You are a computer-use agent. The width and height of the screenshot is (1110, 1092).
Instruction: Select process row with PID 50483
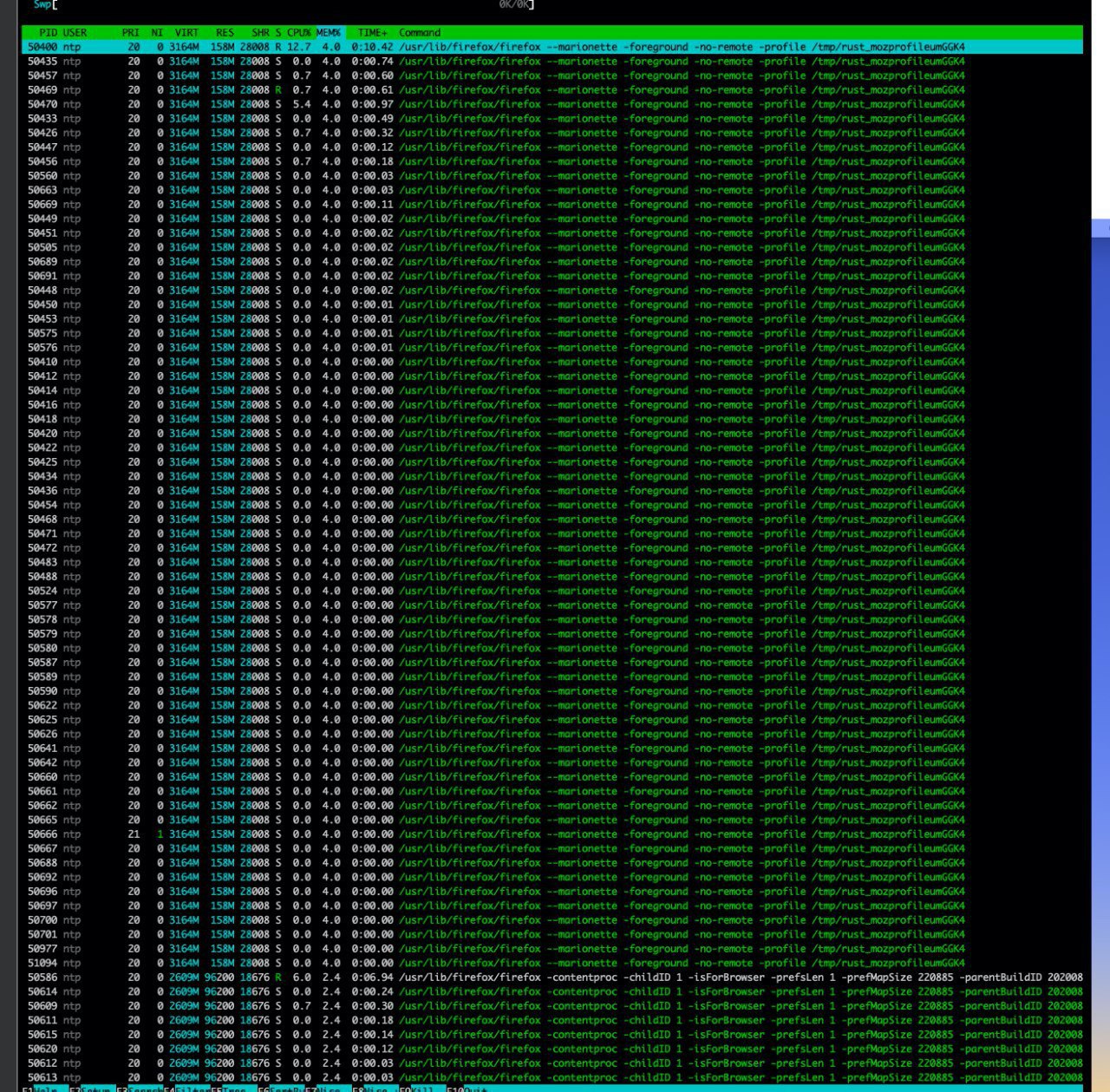tap(552, 562)
